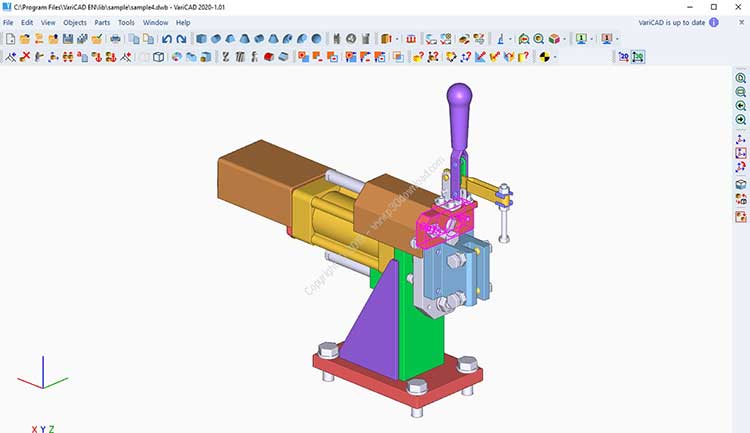Switch to 2D drawing mode icon
Screen dimensions: 750x433
(623, 57)
